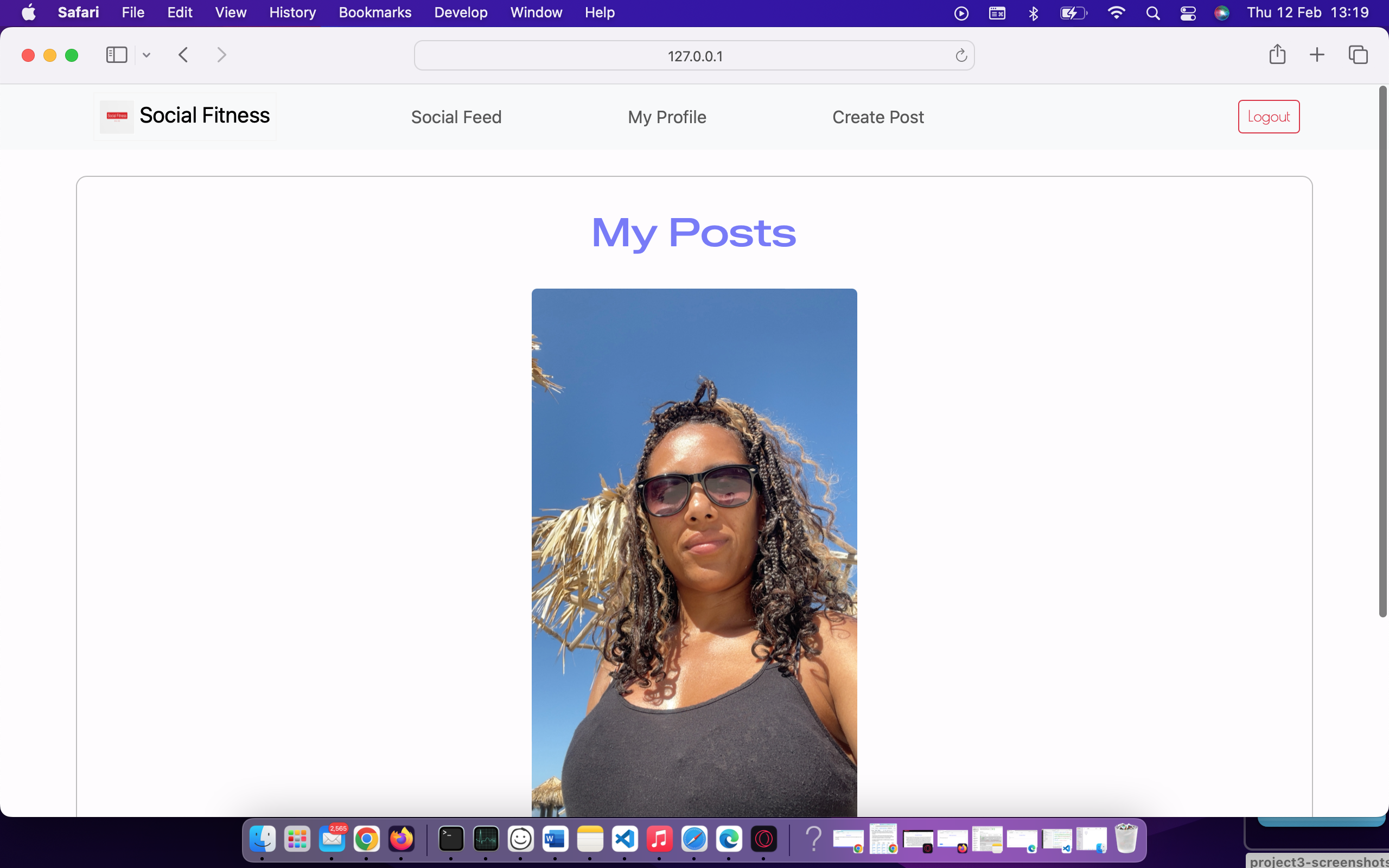1389x868 pixels.
Task: Open Terminal from the dock
Action: (450, 839)
